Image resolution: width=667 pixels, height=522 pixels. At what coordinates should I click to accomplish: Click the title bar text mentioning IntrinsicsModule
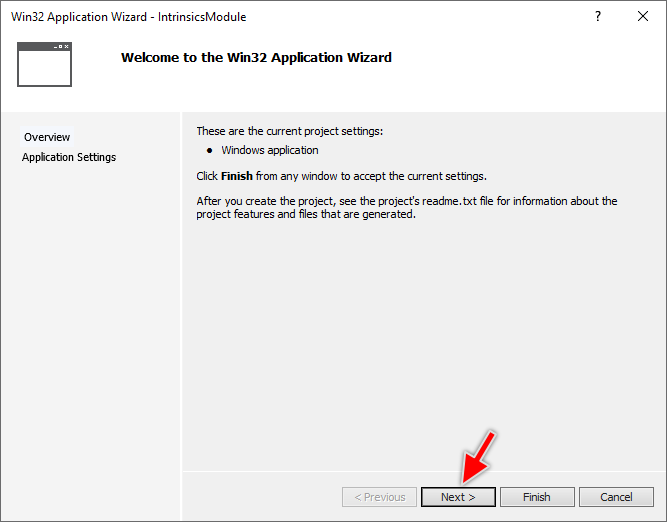pyautogui.click(x=128, y=17)
